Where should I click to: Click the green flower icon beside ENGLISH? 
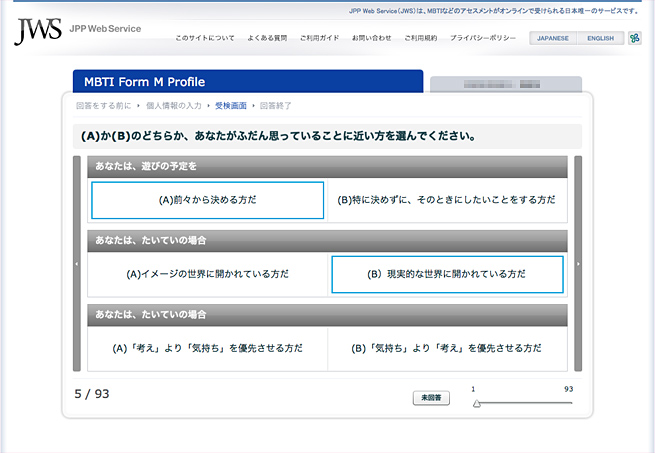click(635, 38)
